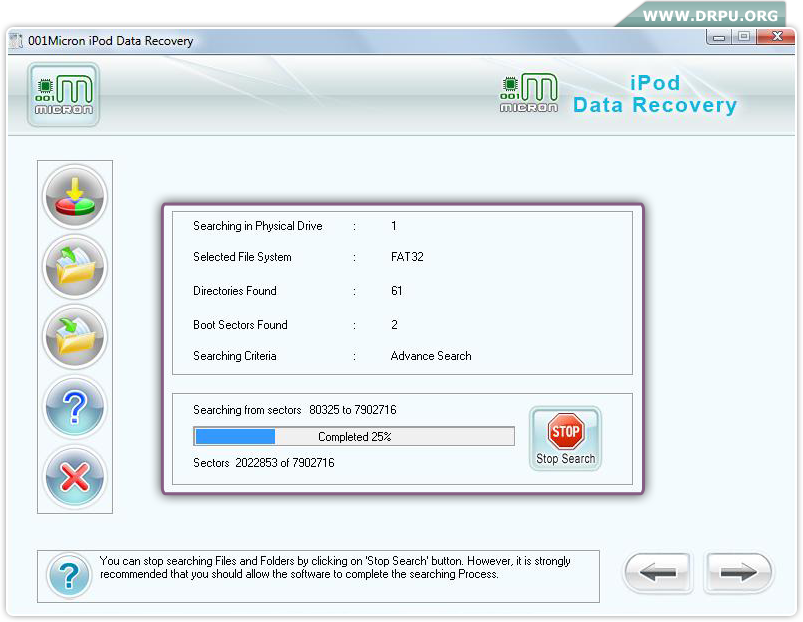Click the directories count value '61'
Image resolution: width=803 pixels, height=622 pixels.
coord(396,291)
